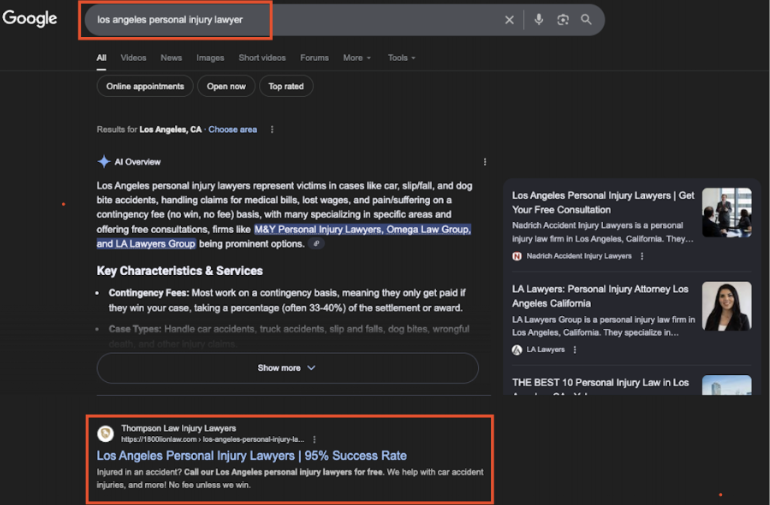The height and width of the screenshot is (505, 770).
Task: Apply the Online appointments filter chip
Action: click(x=145, y=86)
